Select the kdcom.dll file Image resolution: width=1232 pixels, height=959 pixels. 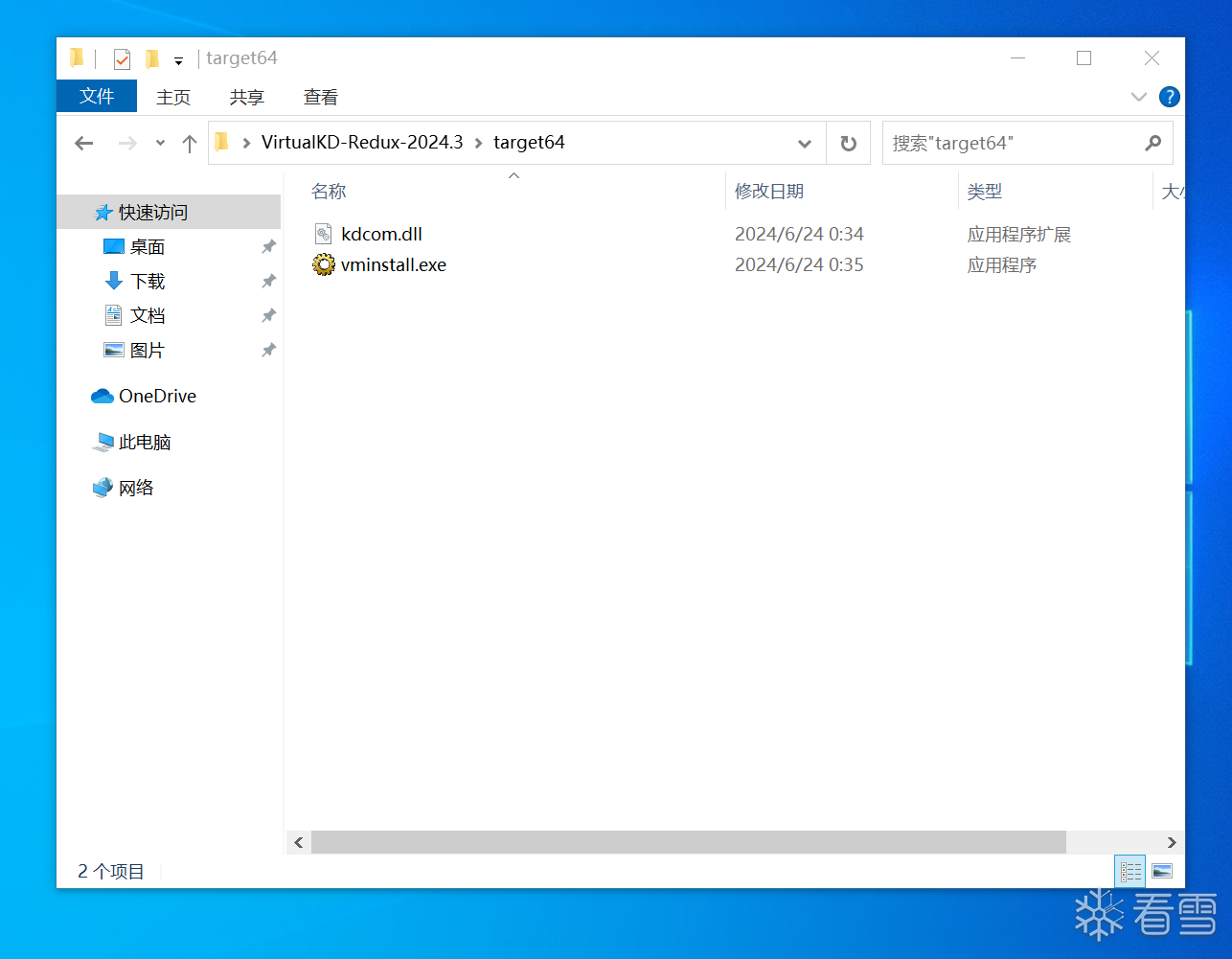pos(381,235)
